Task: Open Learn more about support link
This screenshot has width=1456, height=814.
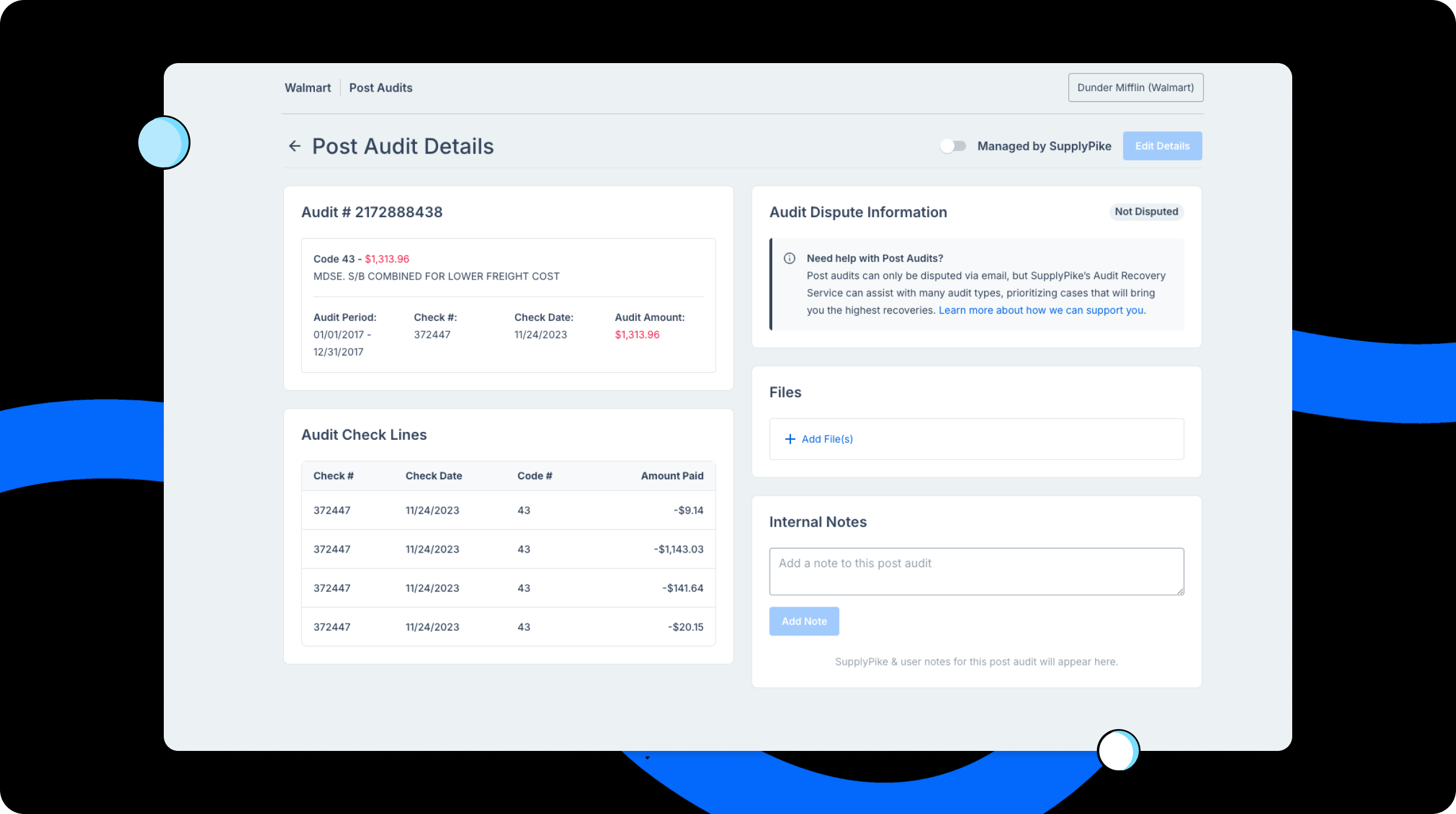Action: pos(1042,311)
